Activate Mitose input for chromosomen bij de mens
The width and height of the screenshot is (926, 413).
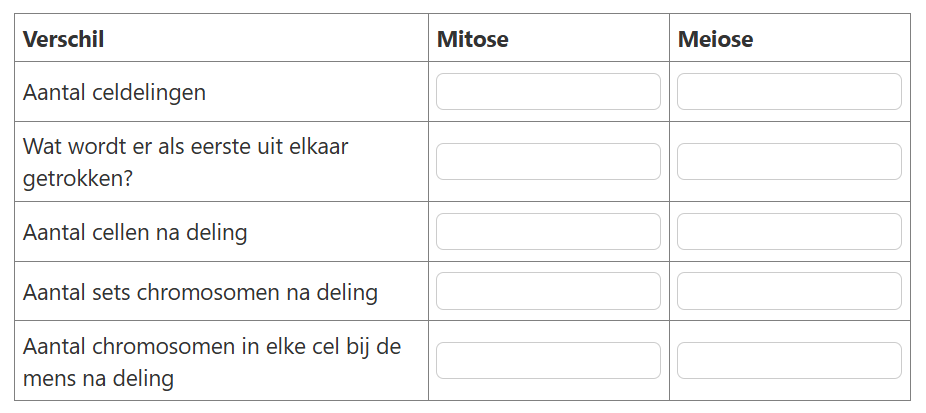[548, 360]
